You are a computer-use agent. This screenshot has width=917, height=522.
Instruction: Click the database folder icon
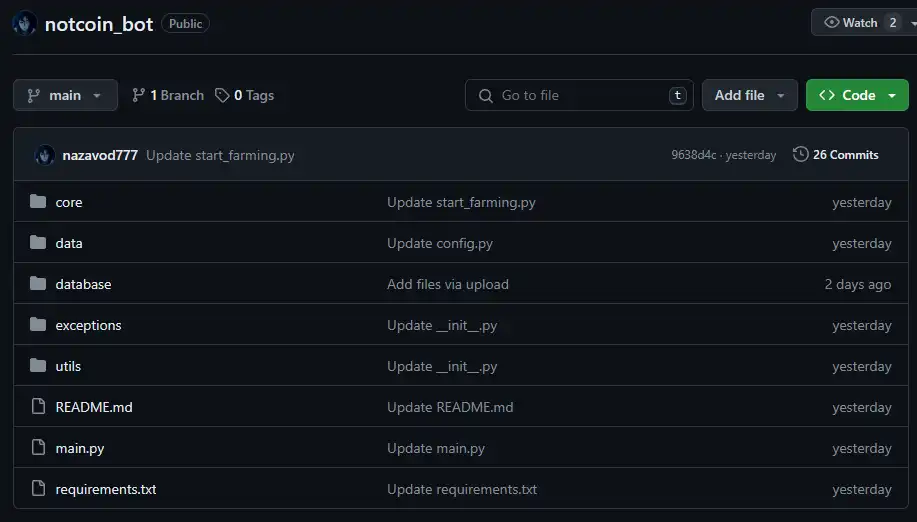click(x=38, y=284)
